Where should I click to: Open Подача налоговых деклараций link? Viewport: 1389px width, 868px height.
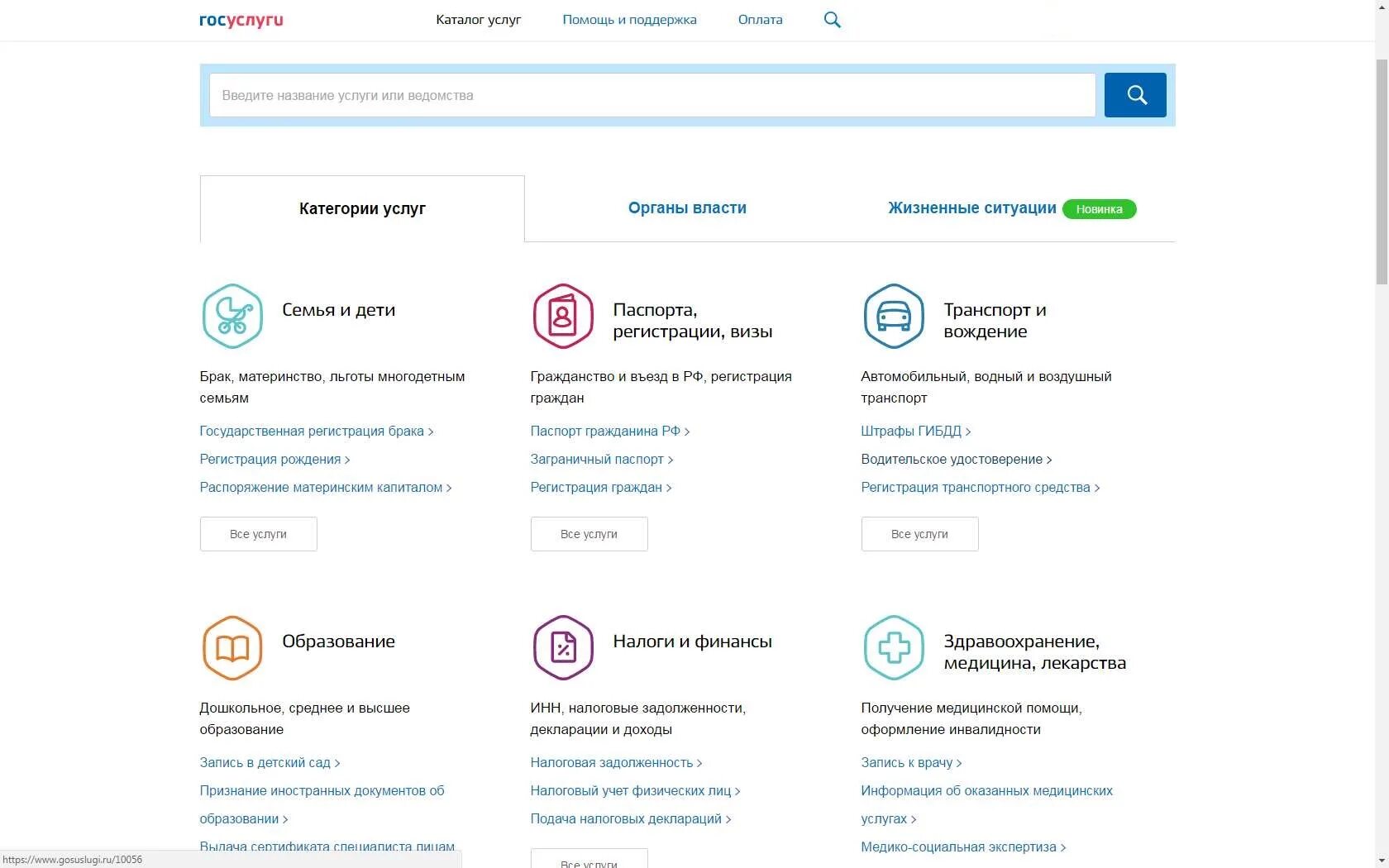coord(630,819)
